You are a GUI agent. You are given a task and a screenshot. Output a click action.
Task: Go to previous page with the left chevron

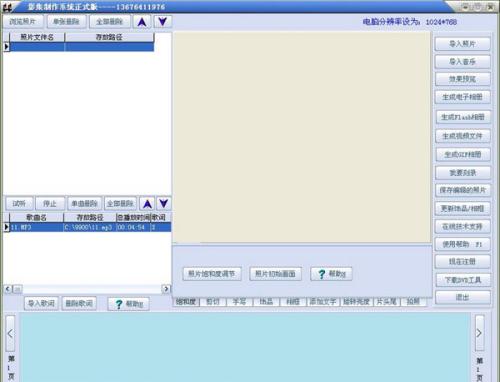(x=10, y=333)
